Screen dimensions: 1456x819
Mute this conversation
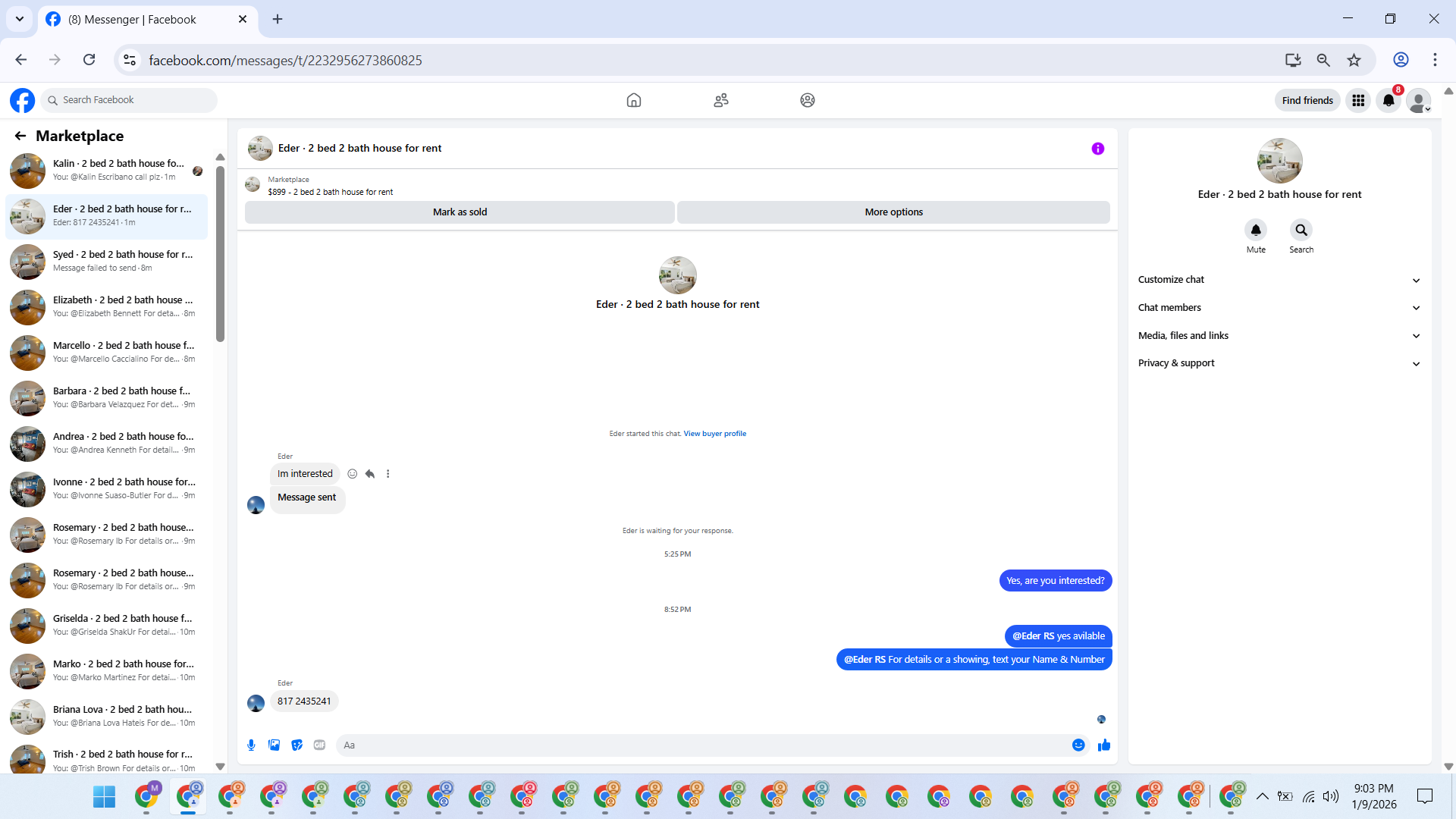click(1255, 230)
